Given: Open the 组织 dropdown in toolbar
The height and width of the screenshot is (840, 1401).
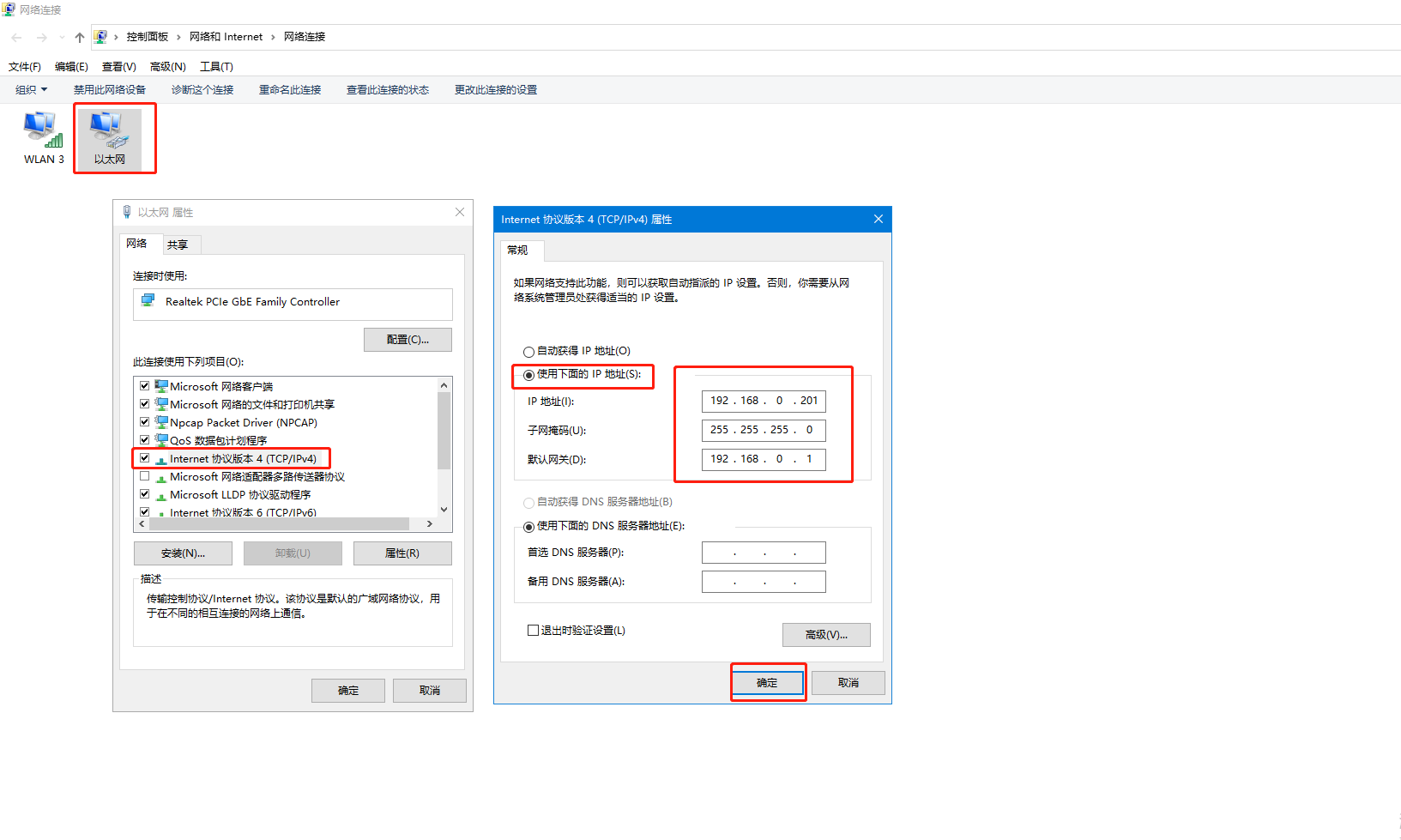Looking at the screenshot, I should tap(32, 90).
